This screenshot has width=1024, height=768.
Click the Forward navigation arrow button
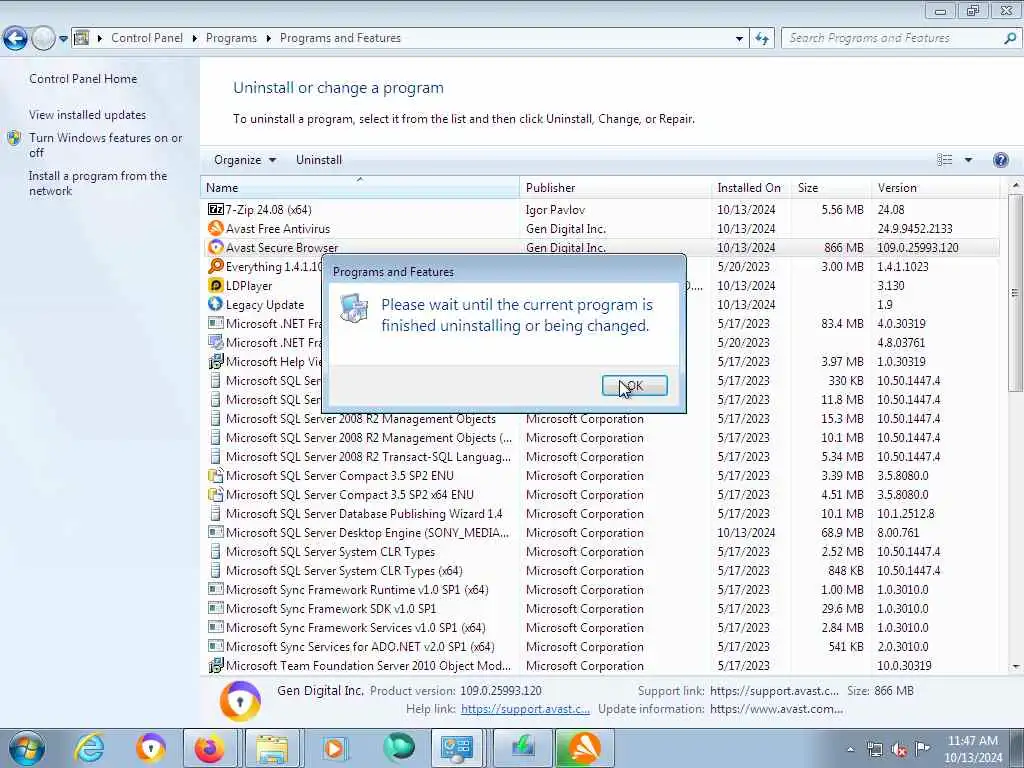tap(43, 39)
